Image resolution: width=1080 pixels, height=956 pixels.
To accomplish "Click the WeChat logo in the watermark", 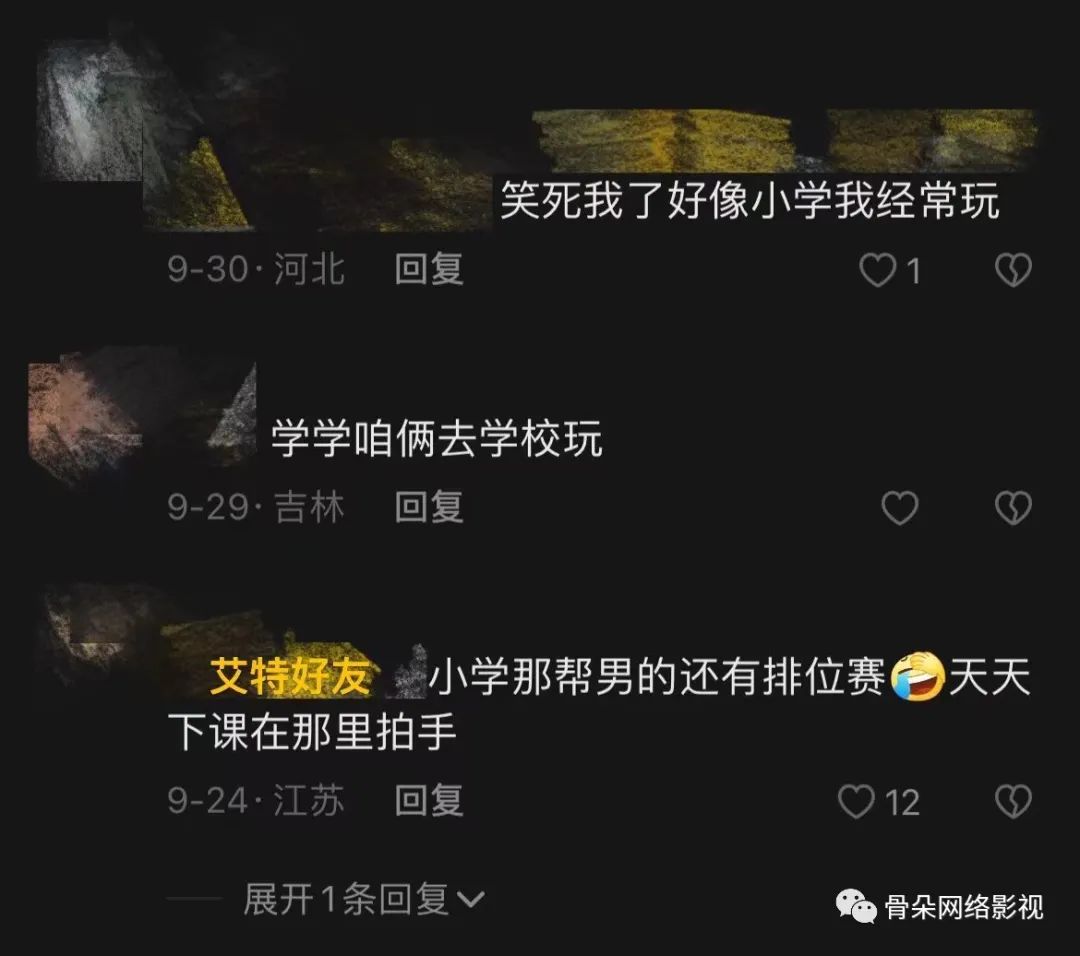I will click(856, 906).
